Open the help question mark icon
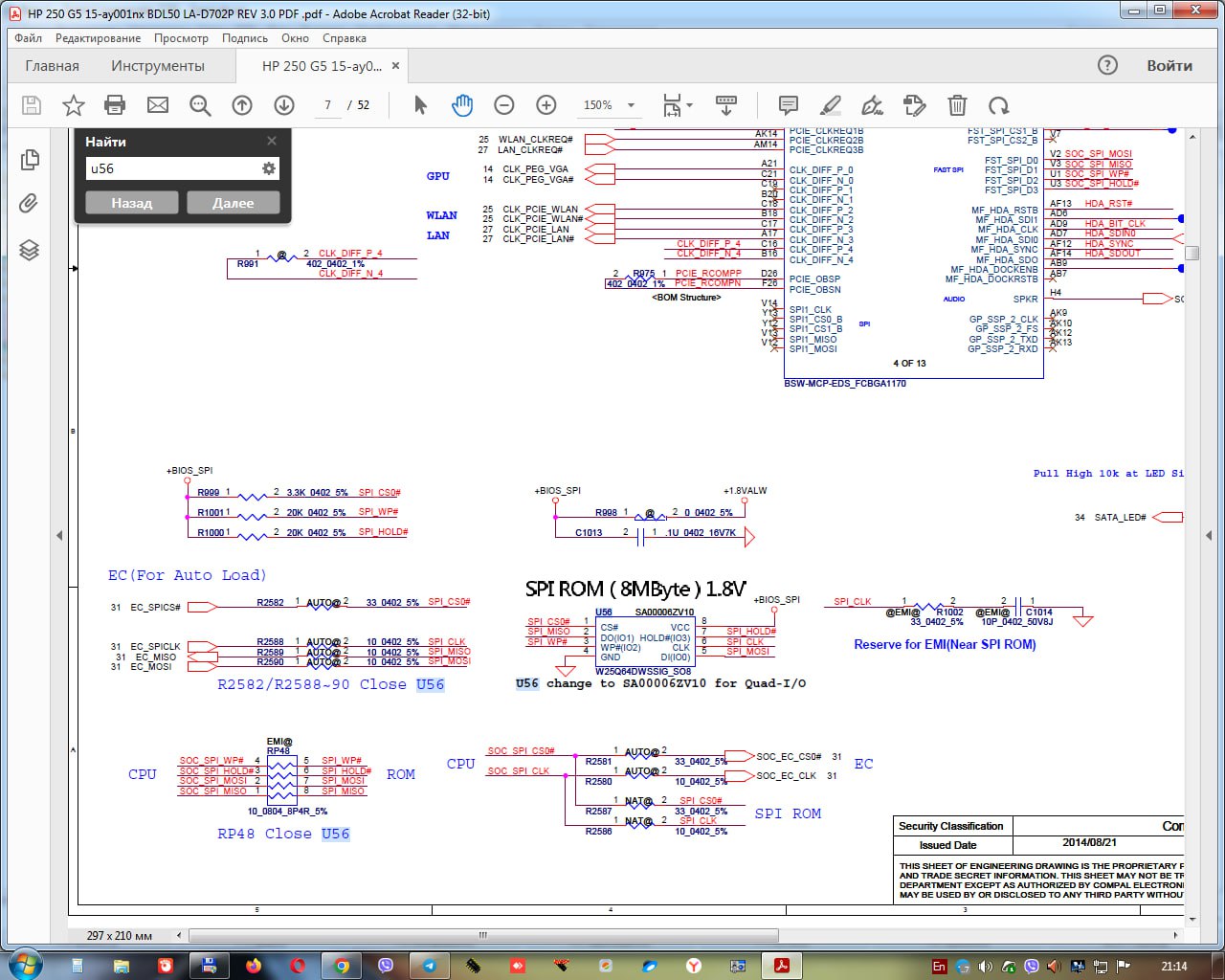The height and width of the screenshot is (980, 1225). tap(1107, 65)
